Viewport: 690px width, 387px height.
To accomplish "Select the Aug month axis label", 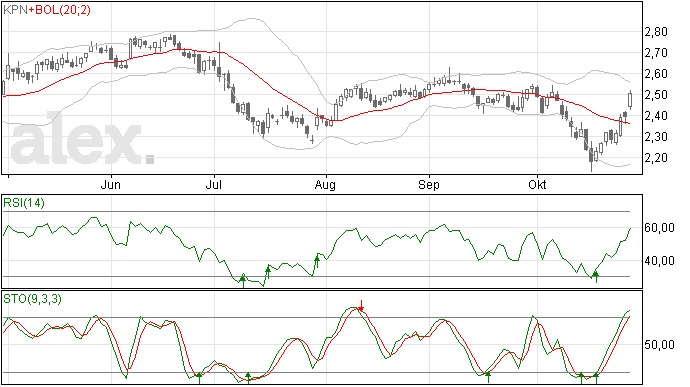I will (325, 185).
